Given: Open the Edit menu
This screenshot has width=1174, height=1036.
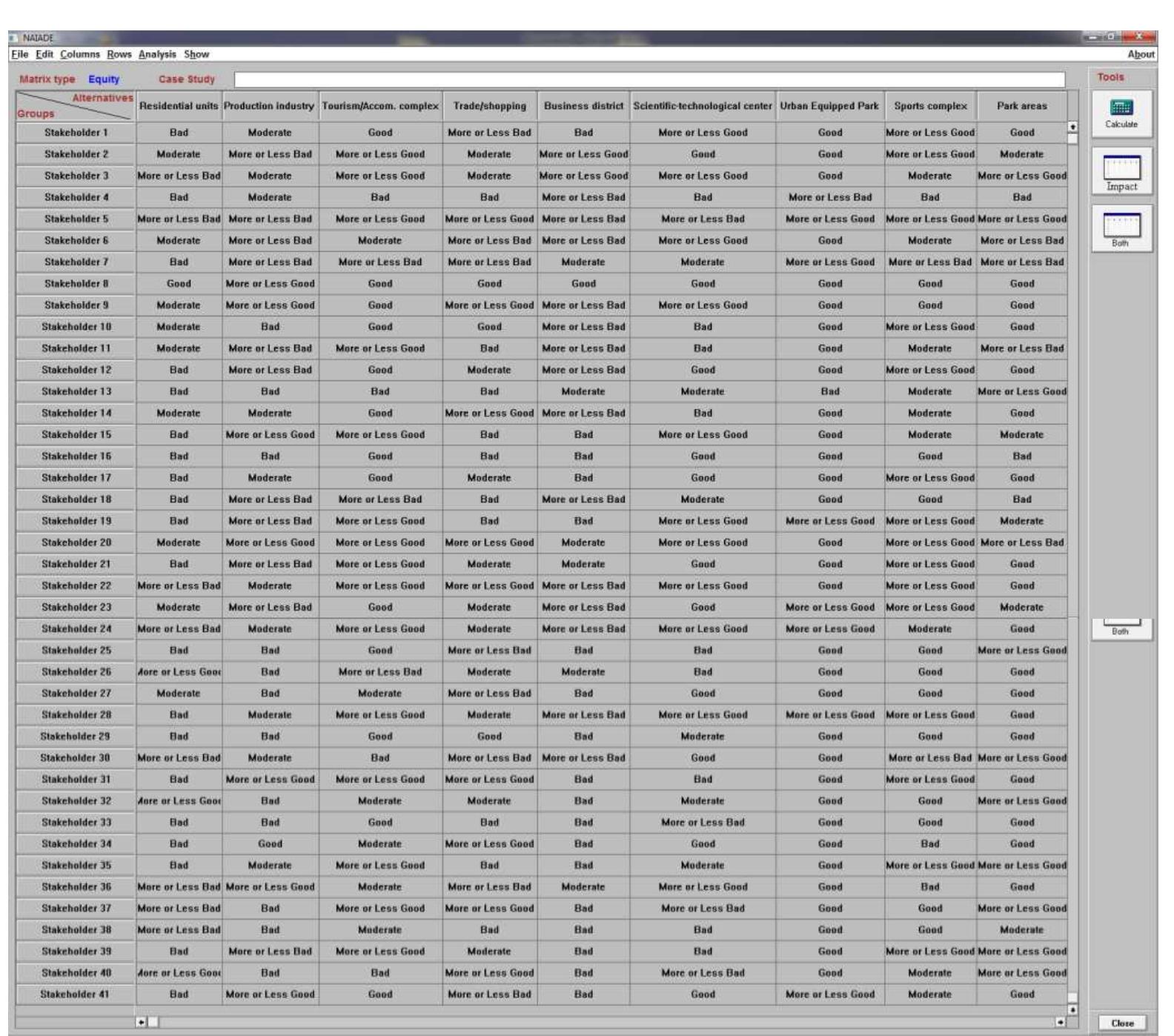Looking at the screenshot, I should click(45, 54).
